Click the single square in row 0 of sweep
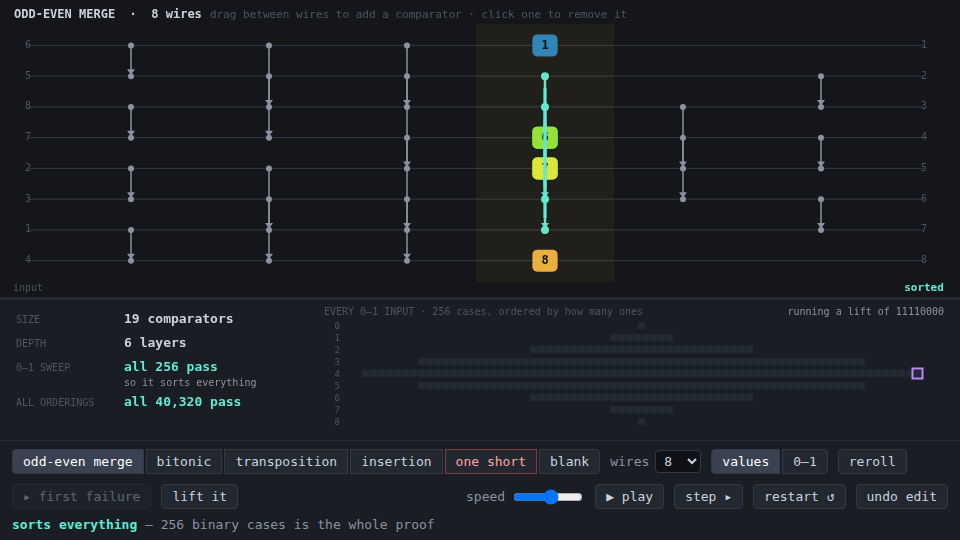 pyautogui.click(x=641, y=326)
